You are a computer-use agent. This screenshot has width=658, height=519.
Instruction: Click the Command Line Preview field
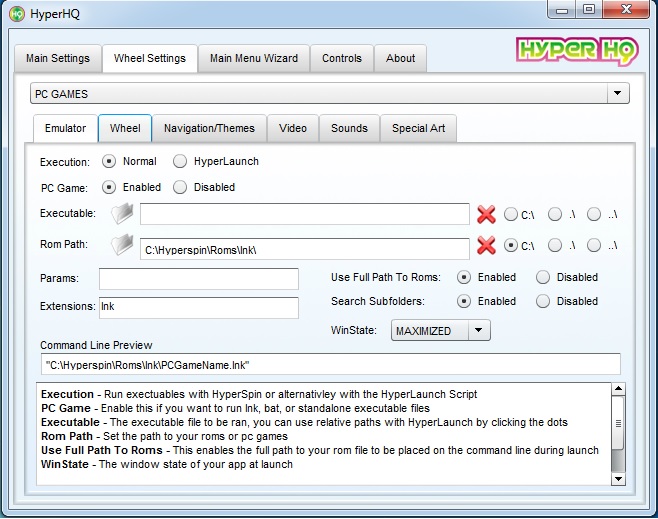click(331, 364)
